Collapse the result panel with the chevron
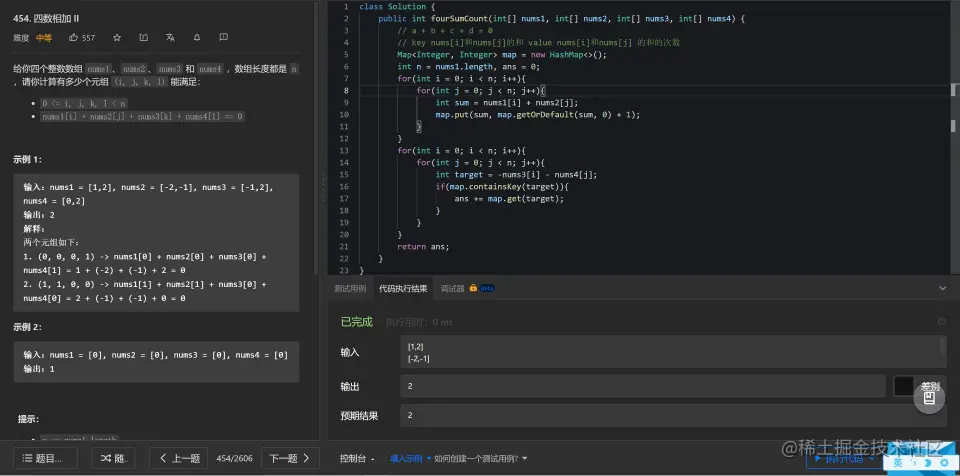 [x=942, y=288]
